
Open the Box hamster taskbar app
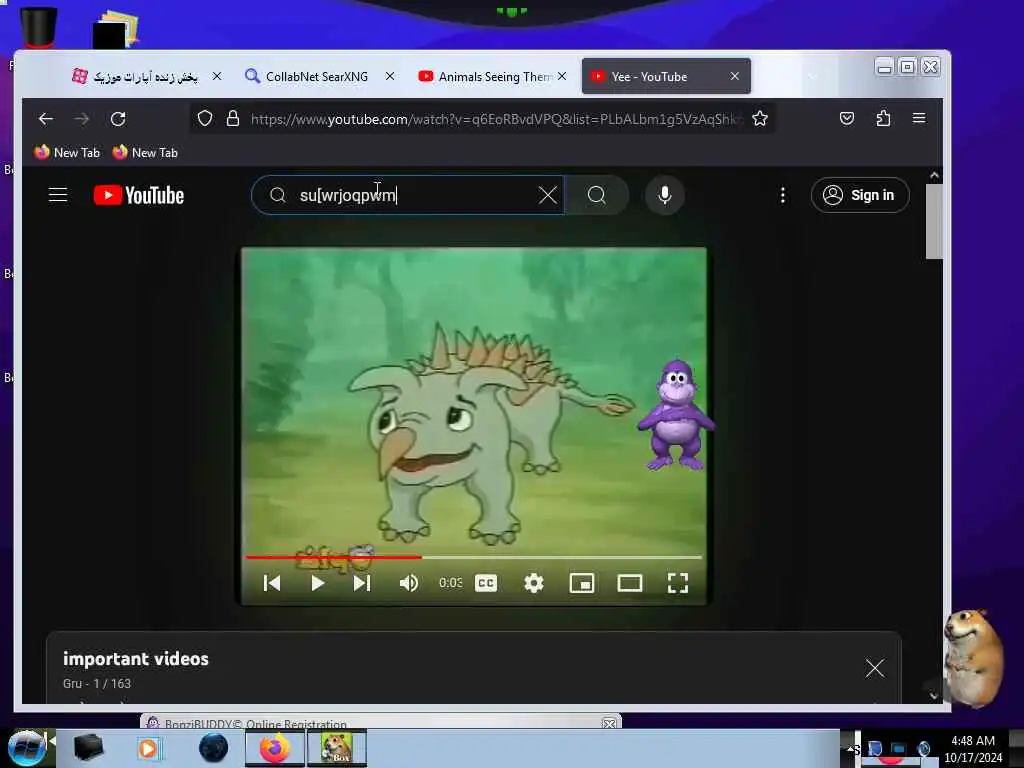tap(337, 748)
